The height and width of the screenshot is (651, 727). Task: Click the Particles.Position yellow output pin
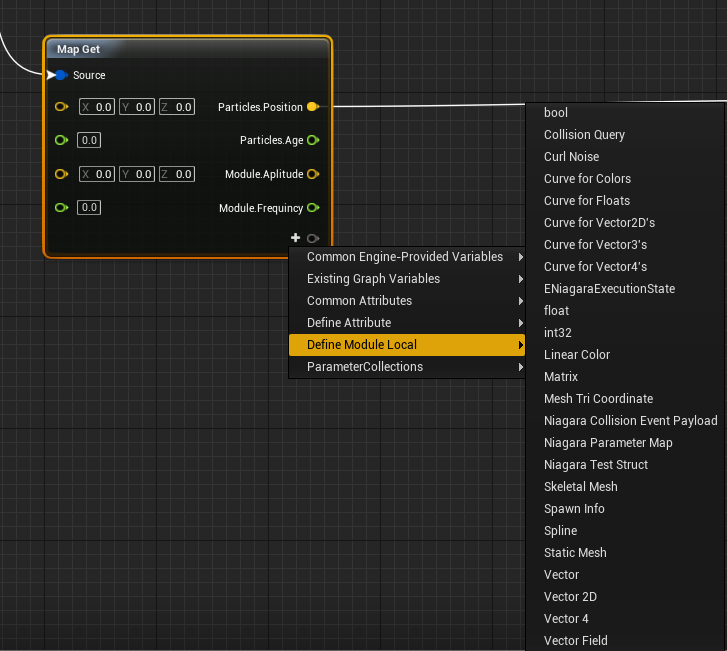(x=313, y=107)
